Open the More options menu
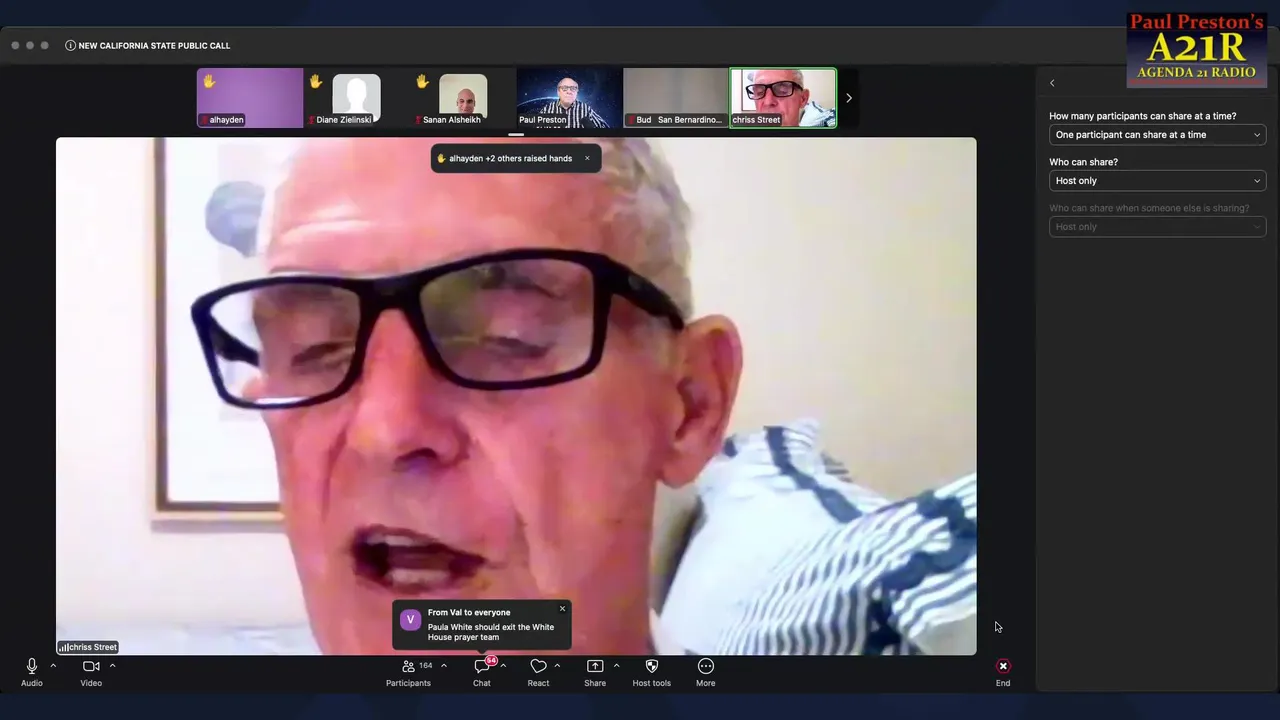The image size is (1280, 720). (x=706, y=672)
